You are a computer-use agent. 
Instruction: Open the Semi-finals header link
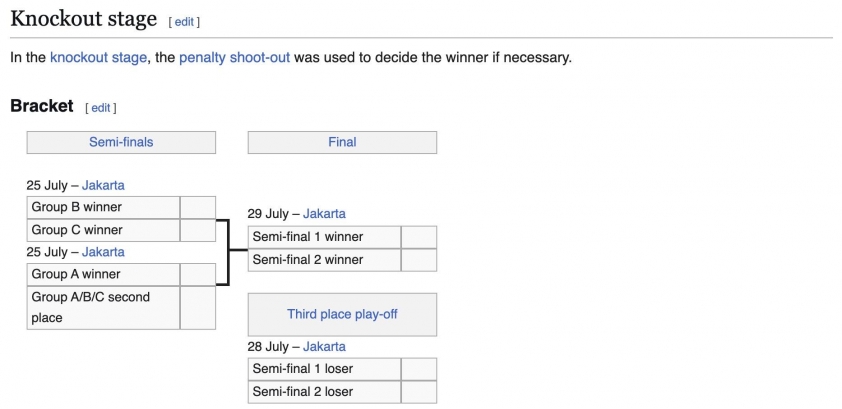click(121, 142)
